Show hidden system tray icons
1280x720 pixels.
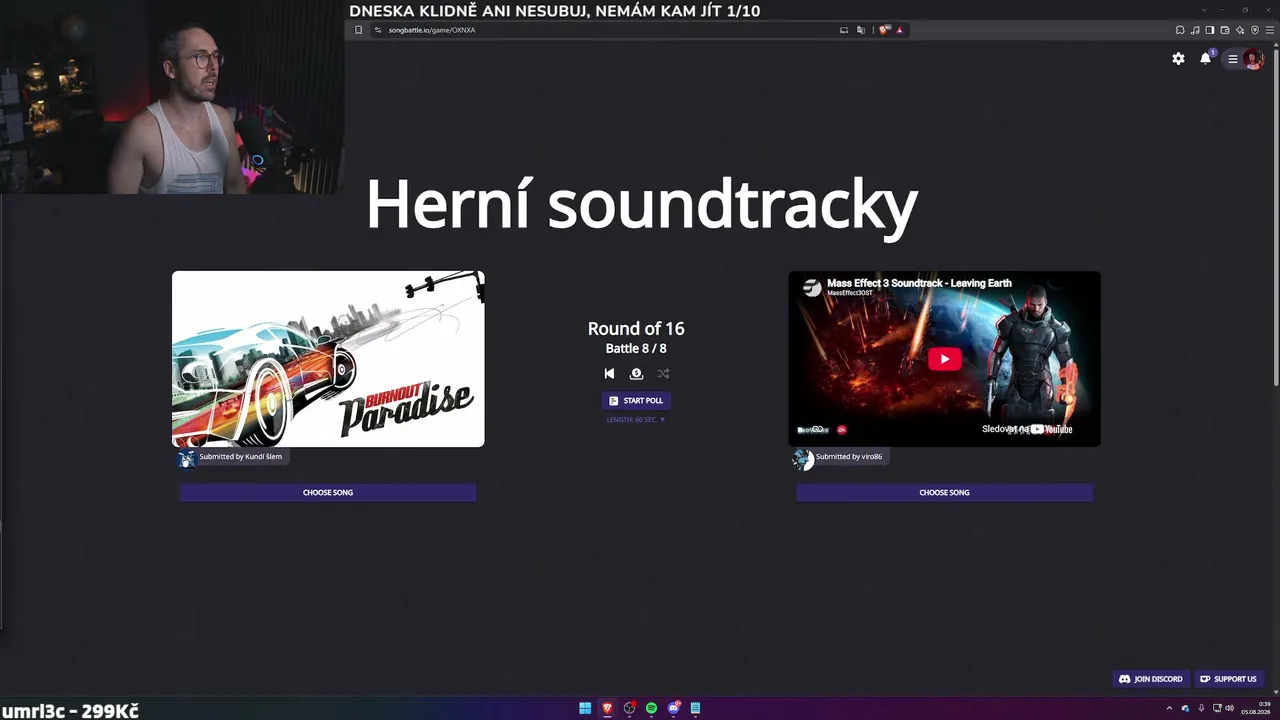tap(1169, 708)
